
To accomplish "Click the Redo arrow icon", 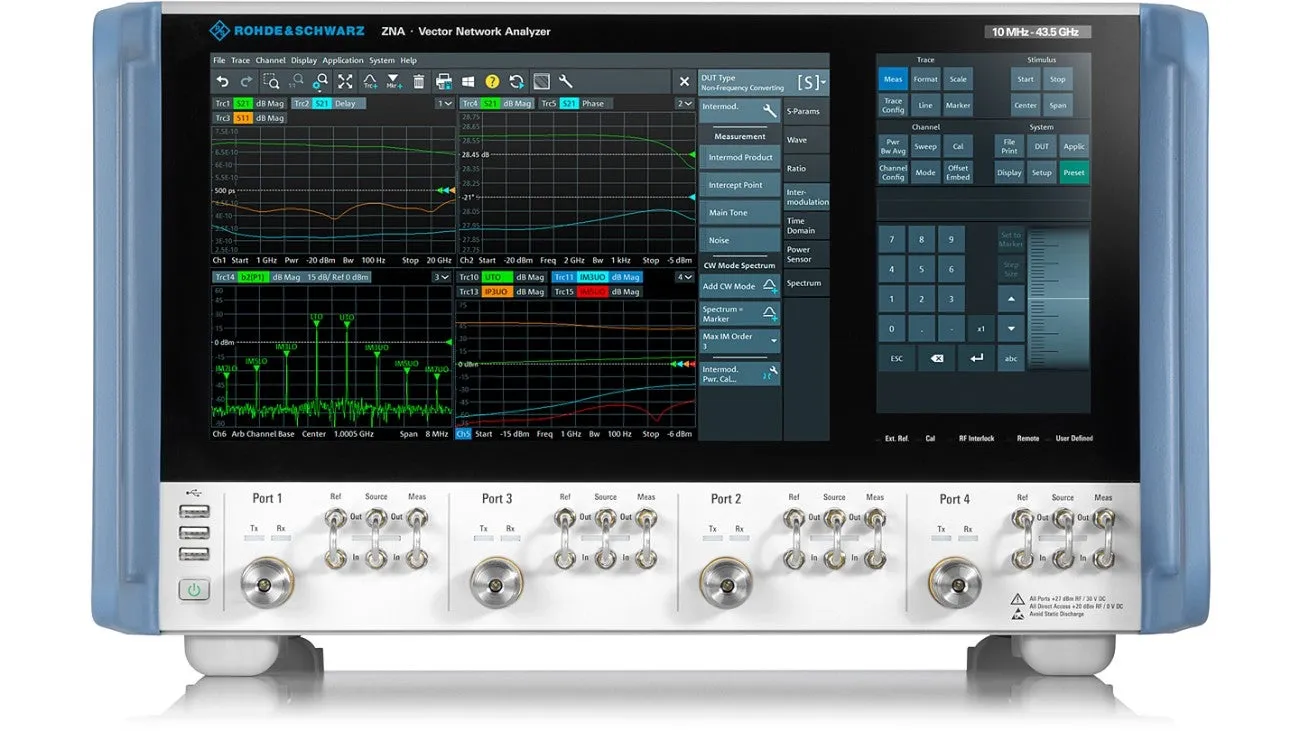I will click(246, 81).
